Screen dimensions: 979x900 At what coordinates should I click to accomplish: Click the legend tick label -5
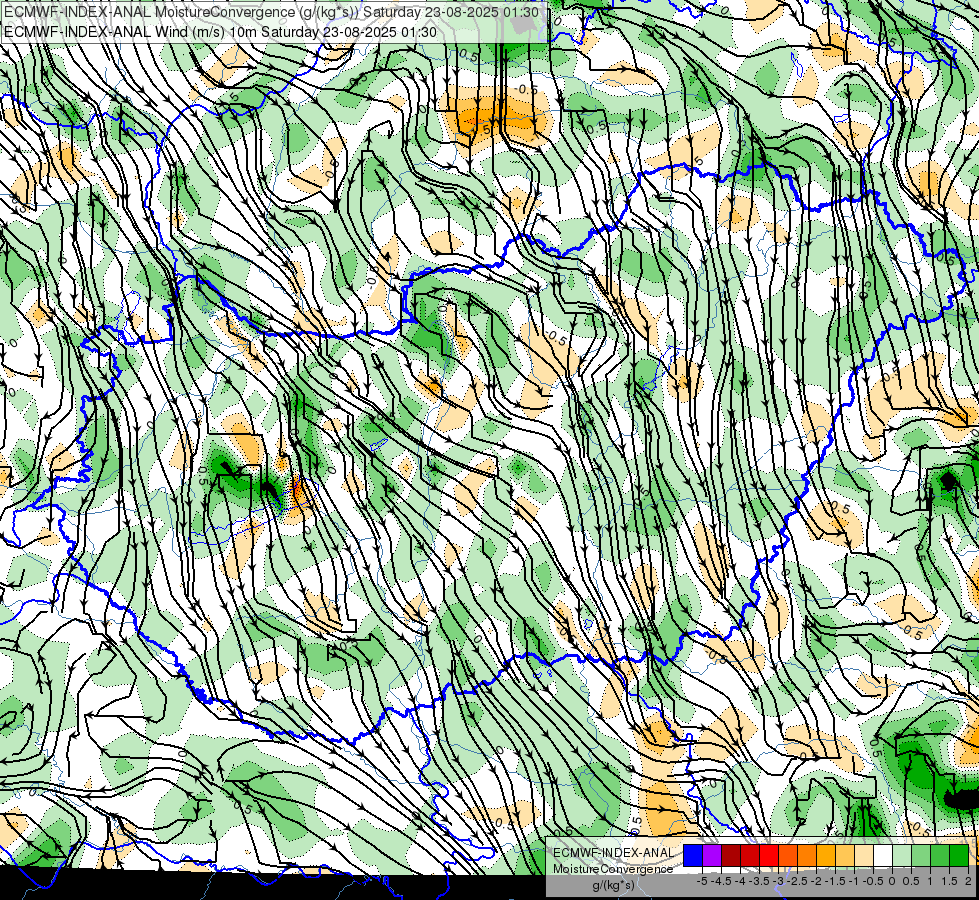(x=702, y=881)
